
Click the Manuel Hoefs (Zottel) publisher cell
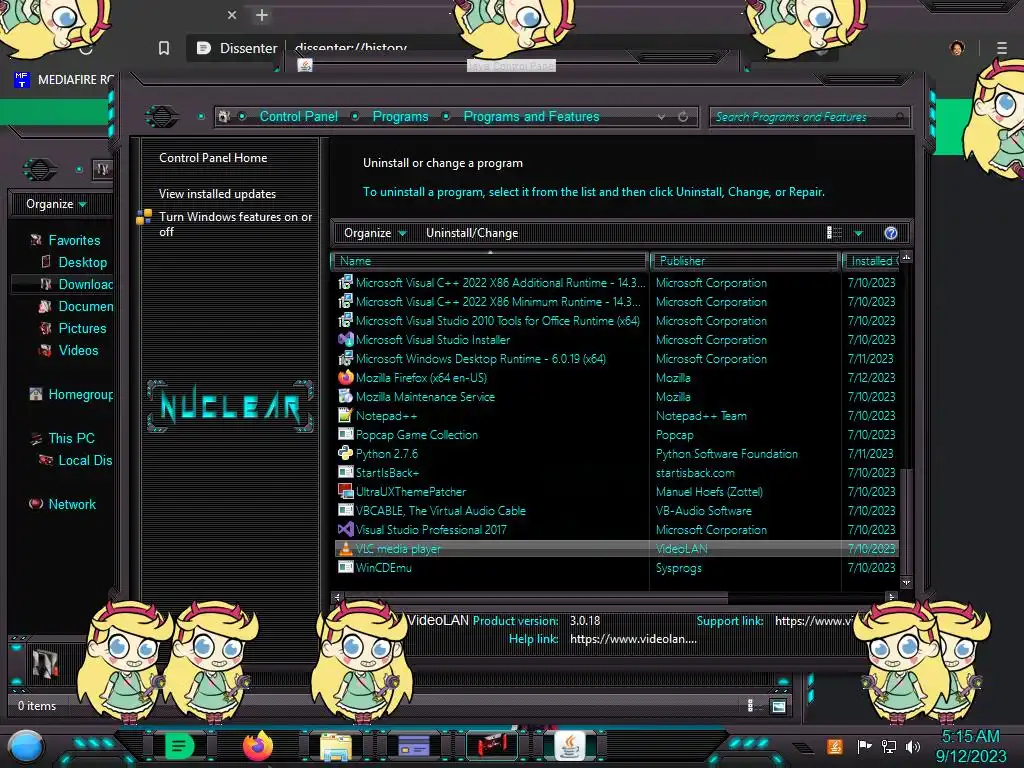coord(709,492)
